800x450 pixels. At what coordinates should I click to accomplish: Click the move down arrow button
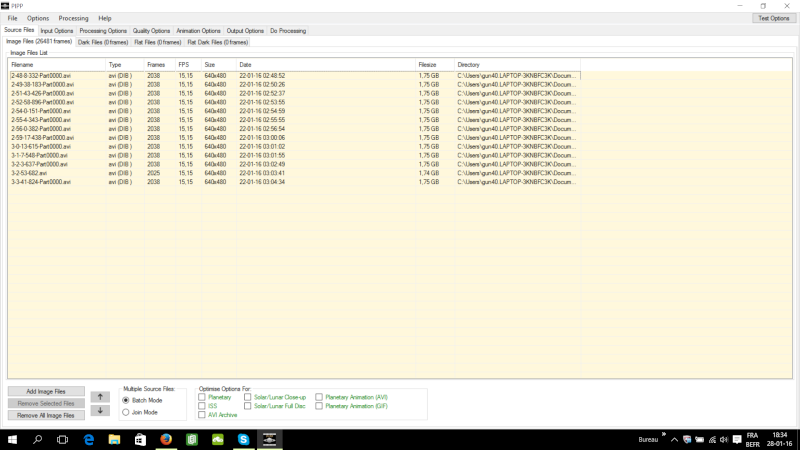click(x=100, y=410)
